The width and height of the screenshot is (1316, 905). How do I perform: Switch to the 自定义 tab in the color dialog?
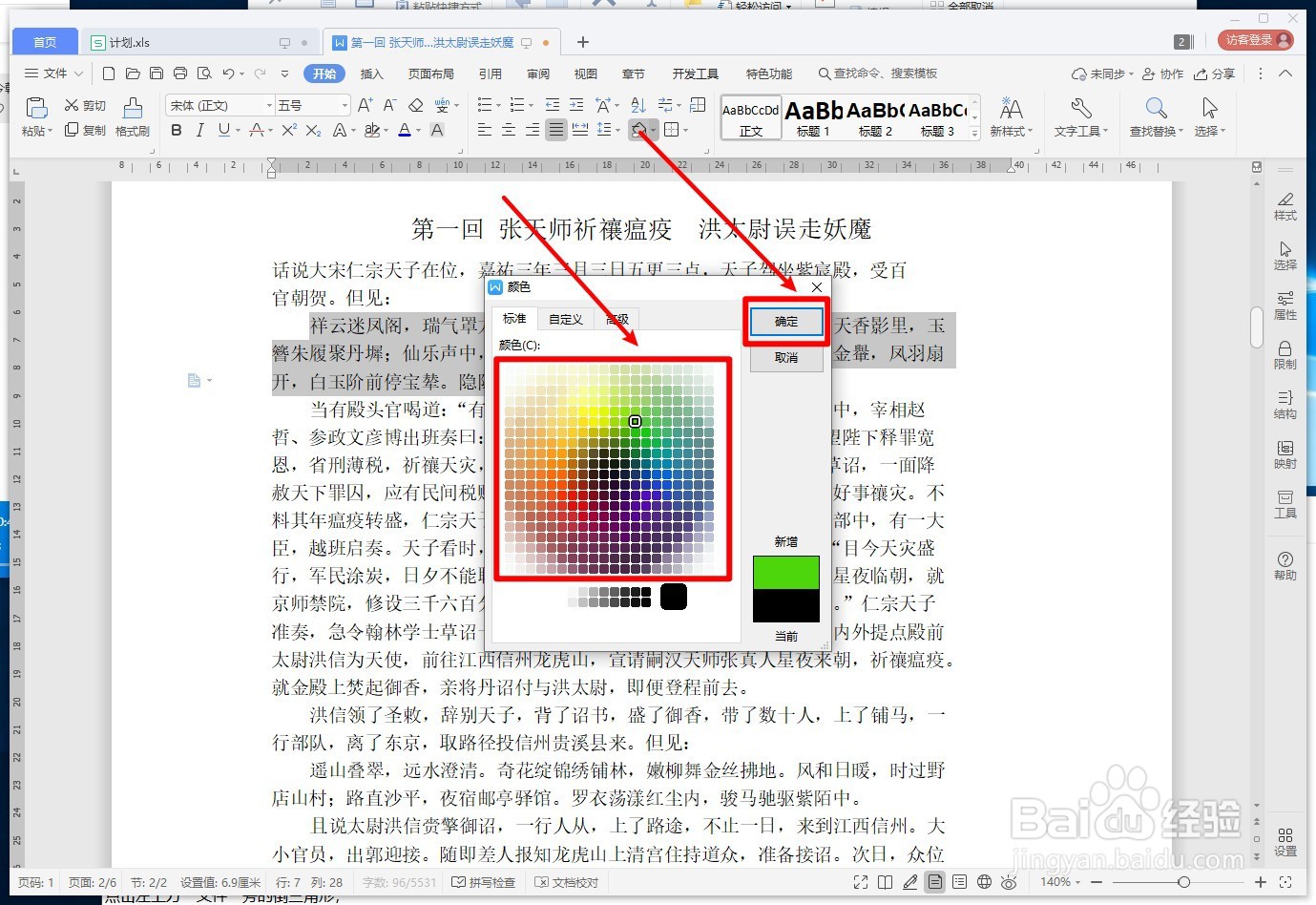click(565, 319)
